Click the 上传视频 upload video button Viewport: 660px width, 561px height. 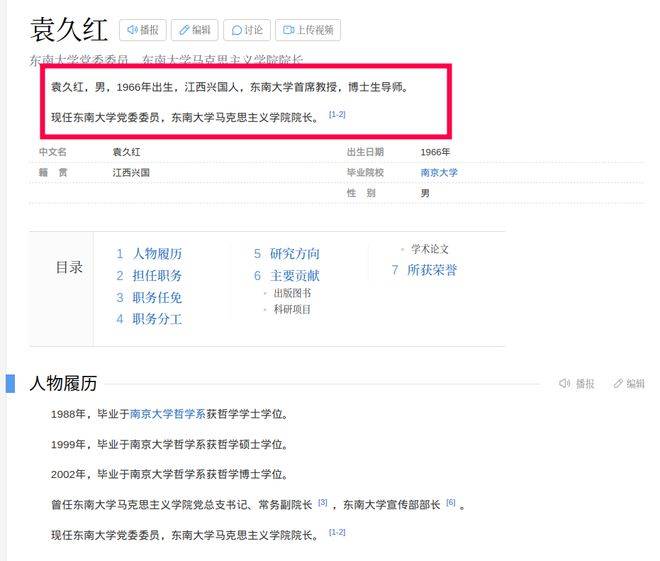tap(308, 30)
